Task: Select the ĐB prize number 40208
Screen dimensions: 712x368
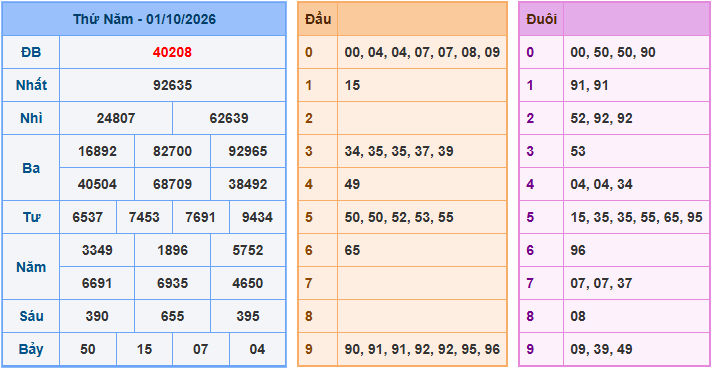Action: coord(172,52)
